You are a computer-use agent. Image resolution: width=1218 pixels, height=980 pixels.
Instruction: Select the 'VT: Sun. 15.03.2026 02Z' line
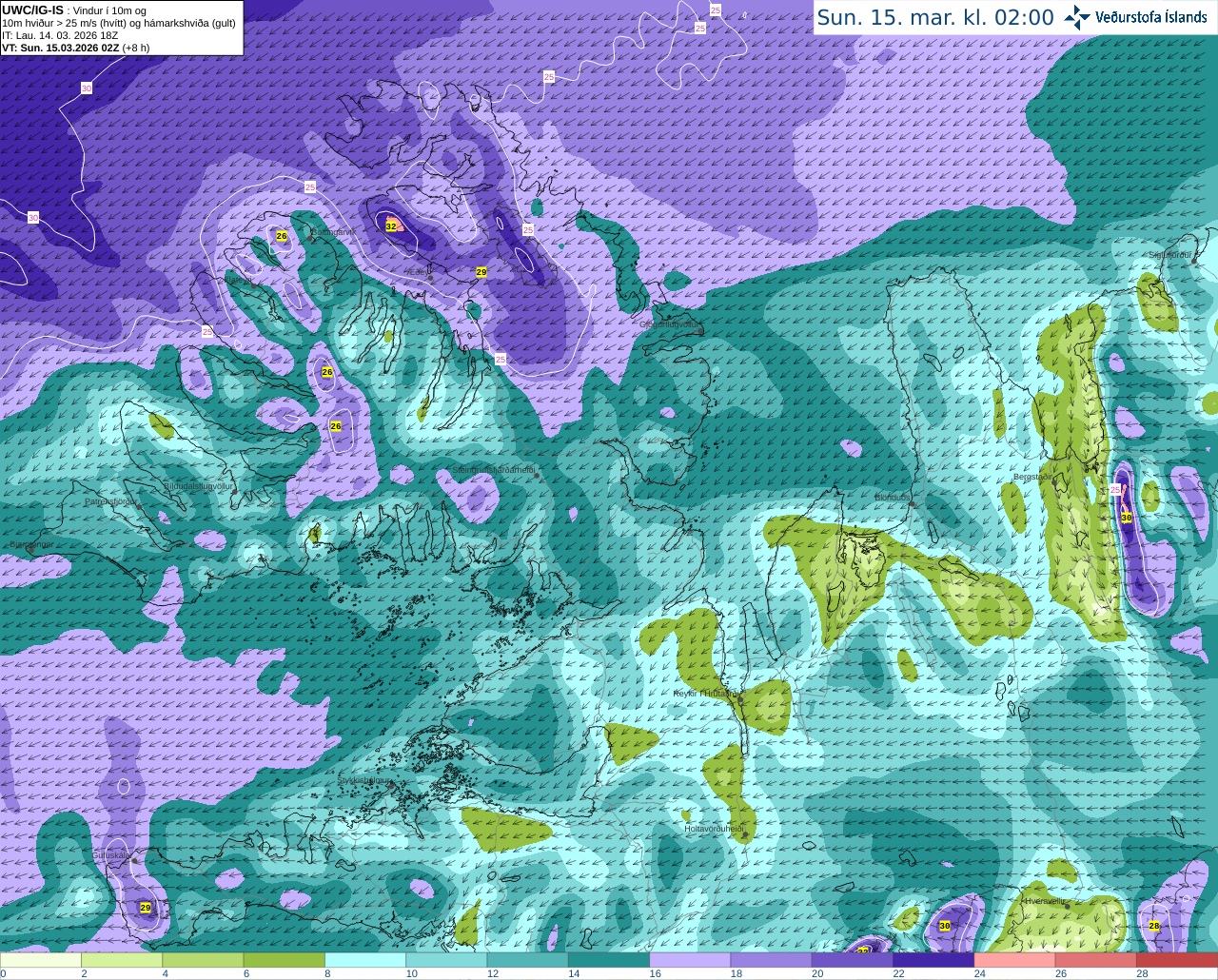tap(61, 48)
